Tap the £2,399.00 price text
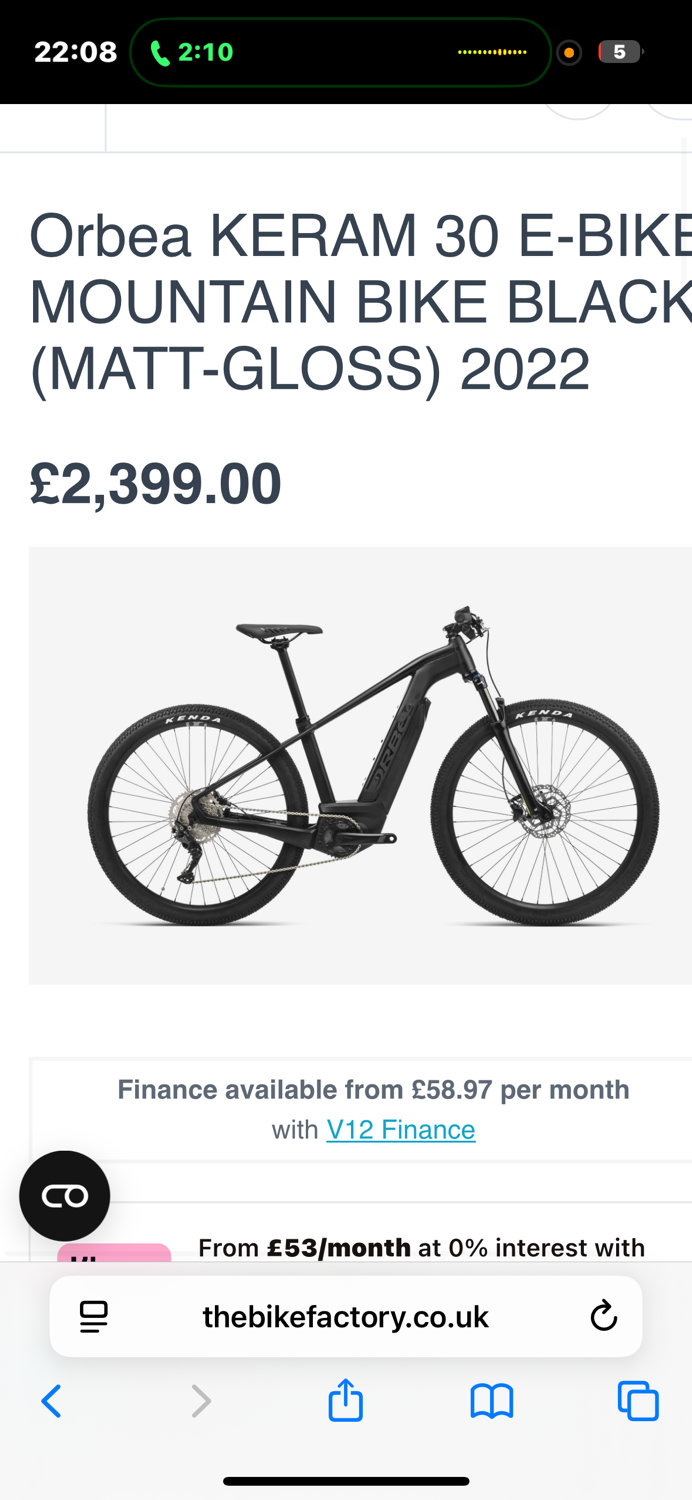This screenshot has width=692, height=1500. [x=155, y=483]
